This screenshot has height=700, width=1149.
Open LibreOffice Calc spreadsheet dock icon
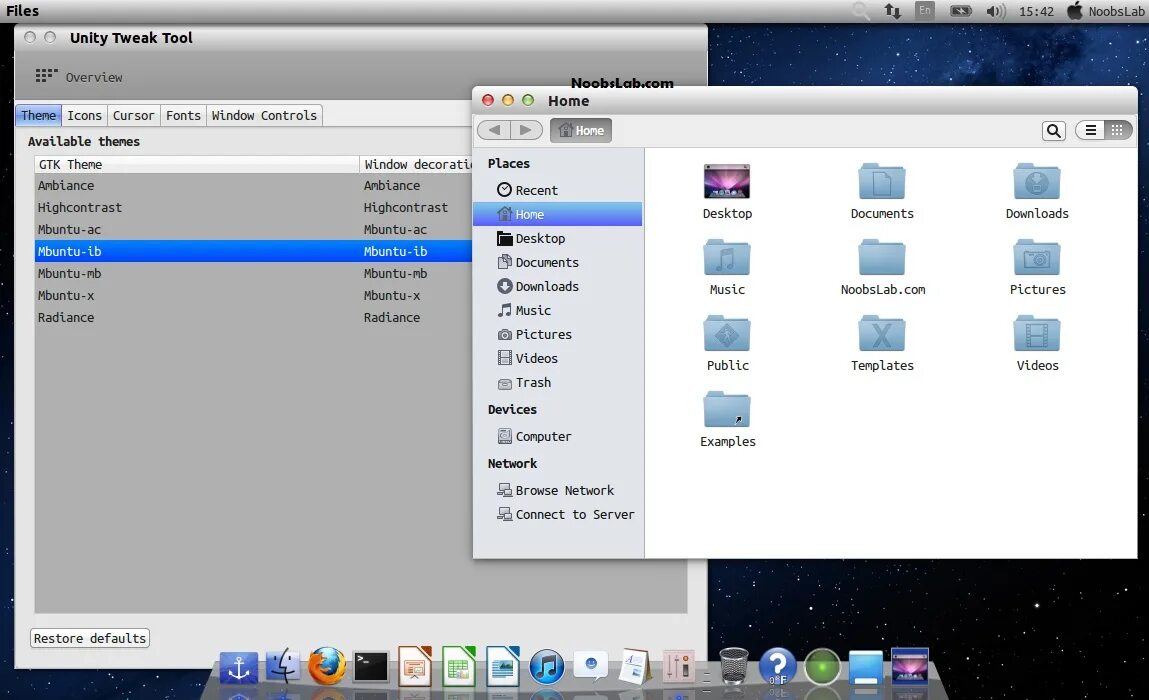pyautogui.click(x=459, y=666)
